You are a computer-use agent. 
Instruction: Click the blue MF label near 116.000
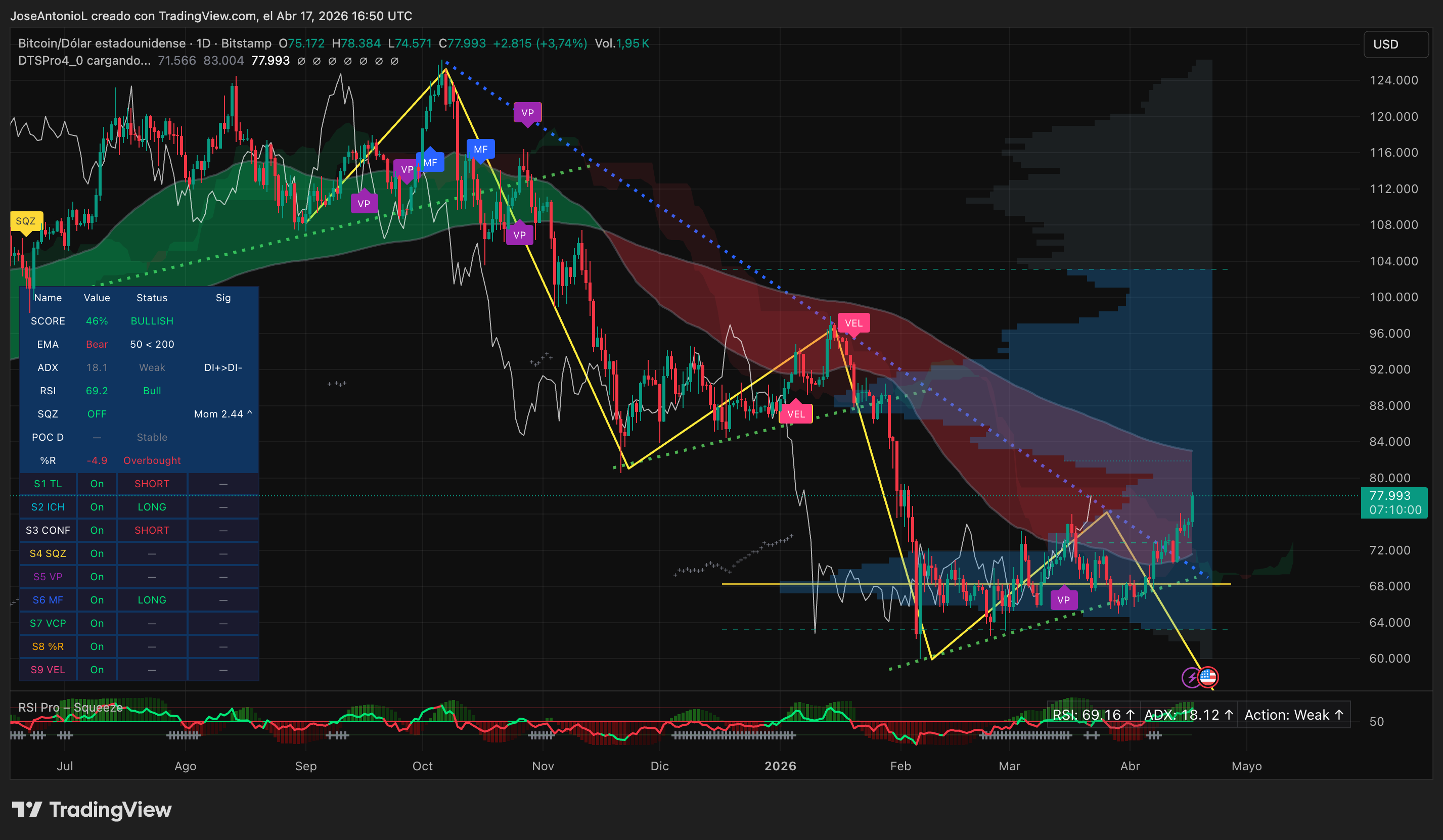point(480,150)
